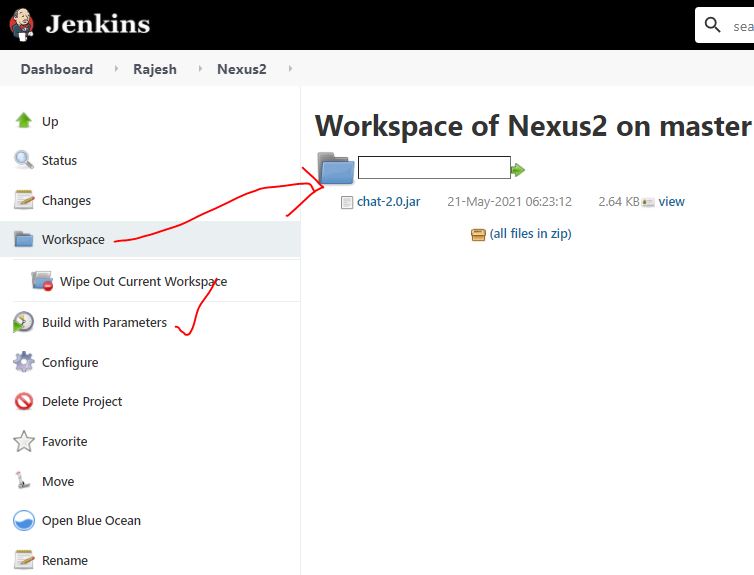This screenshot has height=575, width=754.
Task: Choose Delete Project
Action: (x=82, y=401)
